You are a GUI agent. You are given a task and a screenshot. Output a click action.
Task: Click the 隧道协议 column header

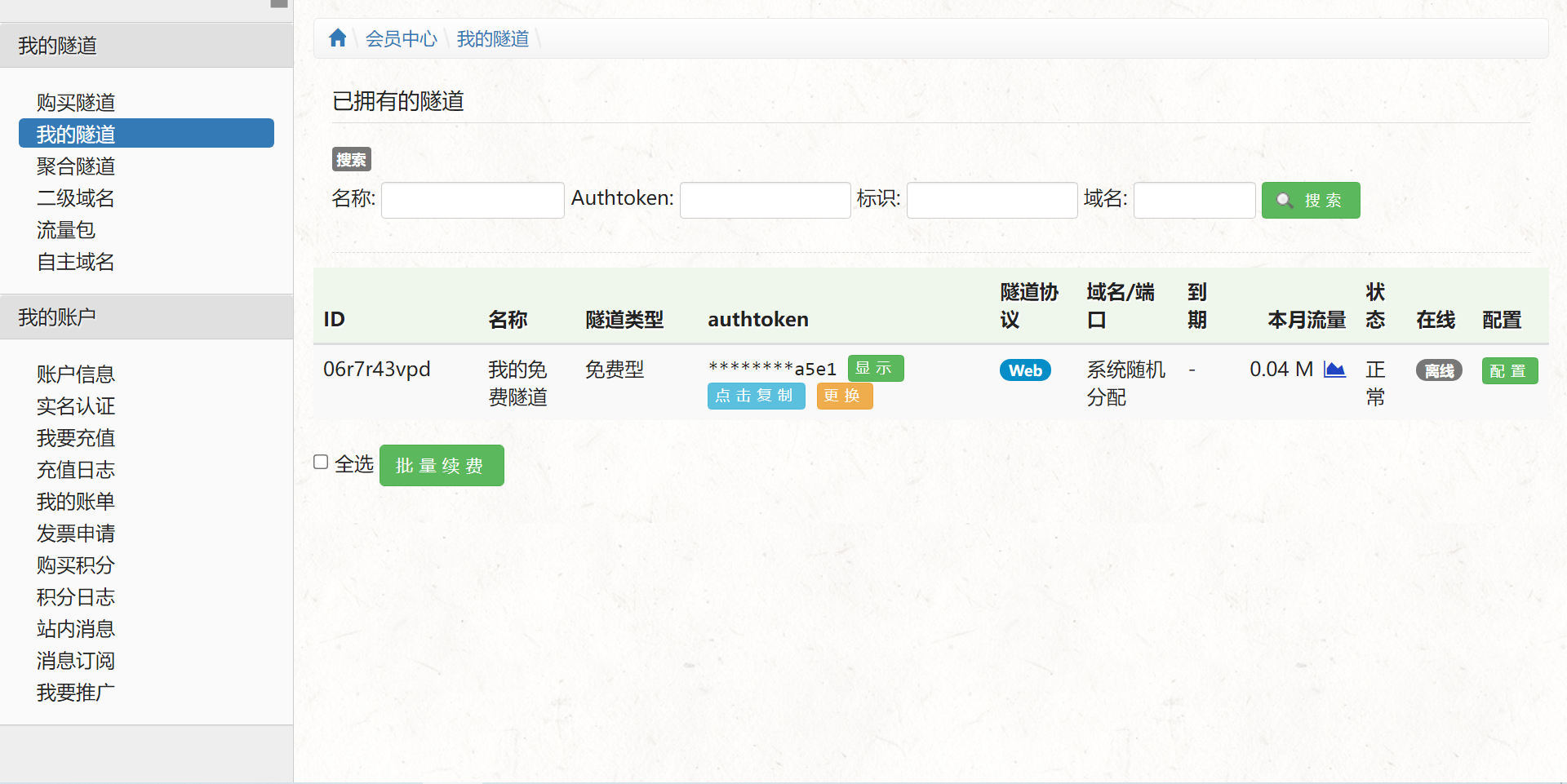coord(1029,305)
